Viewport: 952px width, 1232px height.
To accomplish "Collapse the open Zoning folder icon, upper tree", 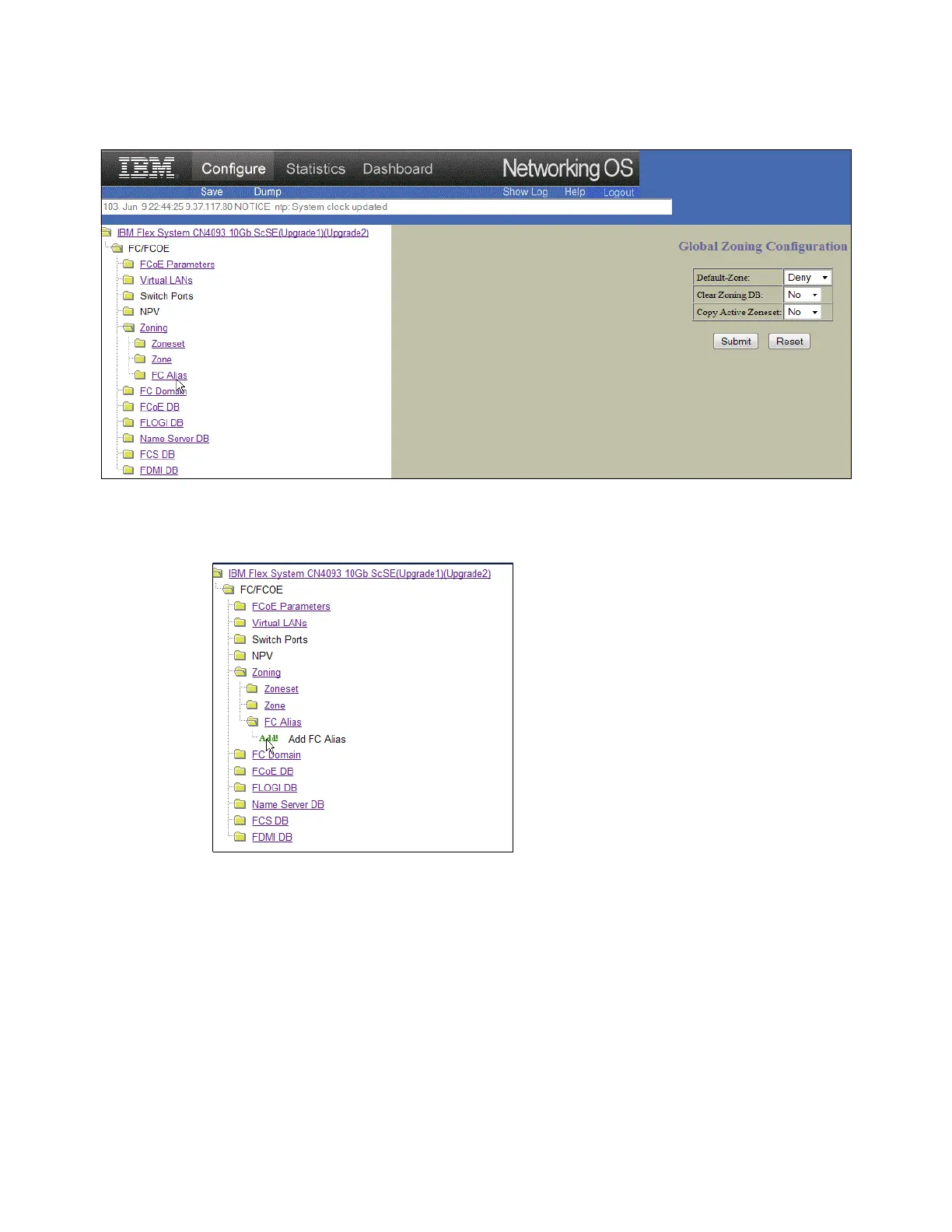I will pyautogui.click(x=129, y=327).
